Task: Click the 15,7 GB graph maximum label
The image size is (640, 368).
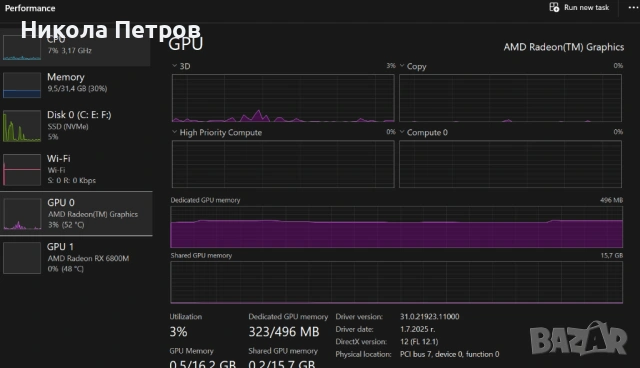Action: (611, 255)
